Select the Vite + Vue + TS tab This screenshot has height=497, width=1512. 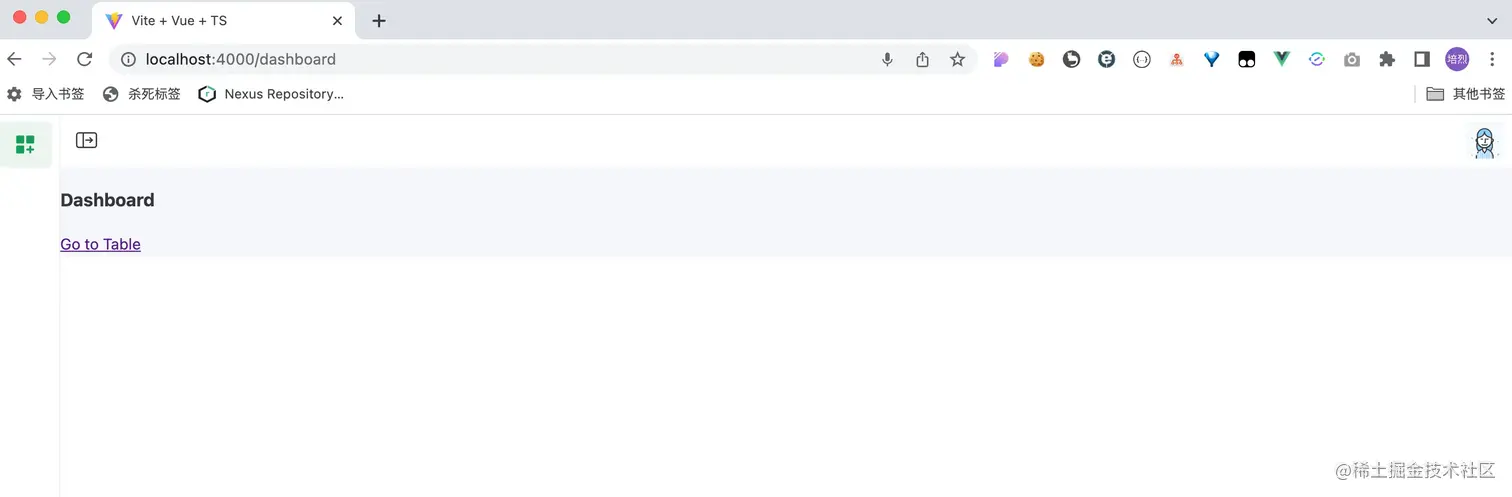click(x=225, y=21)
